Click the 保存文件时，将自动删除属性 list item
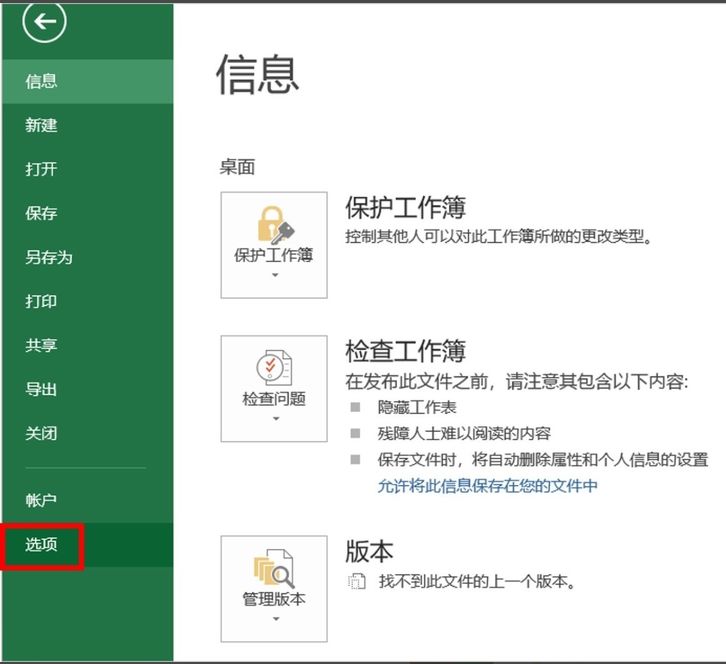Screen dimensions: 726x664 543,460
